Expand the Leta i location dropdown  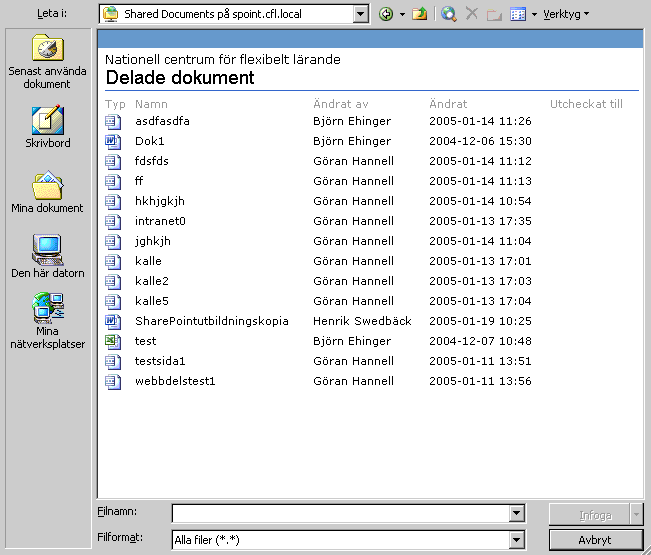coord(361,15)
